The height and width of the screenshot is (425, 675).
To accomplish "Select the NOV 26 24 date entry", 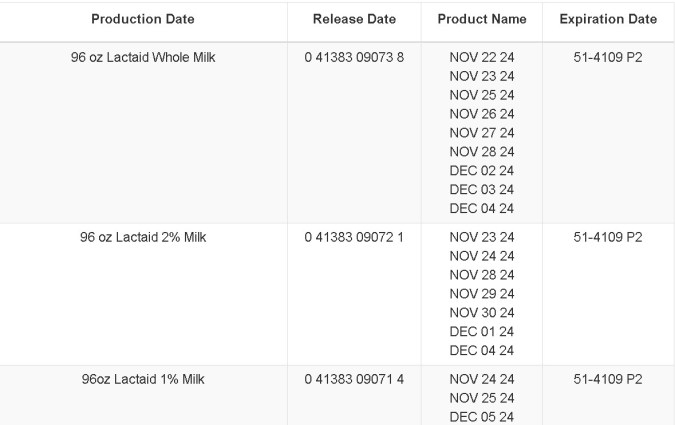I will coord(482,114).
